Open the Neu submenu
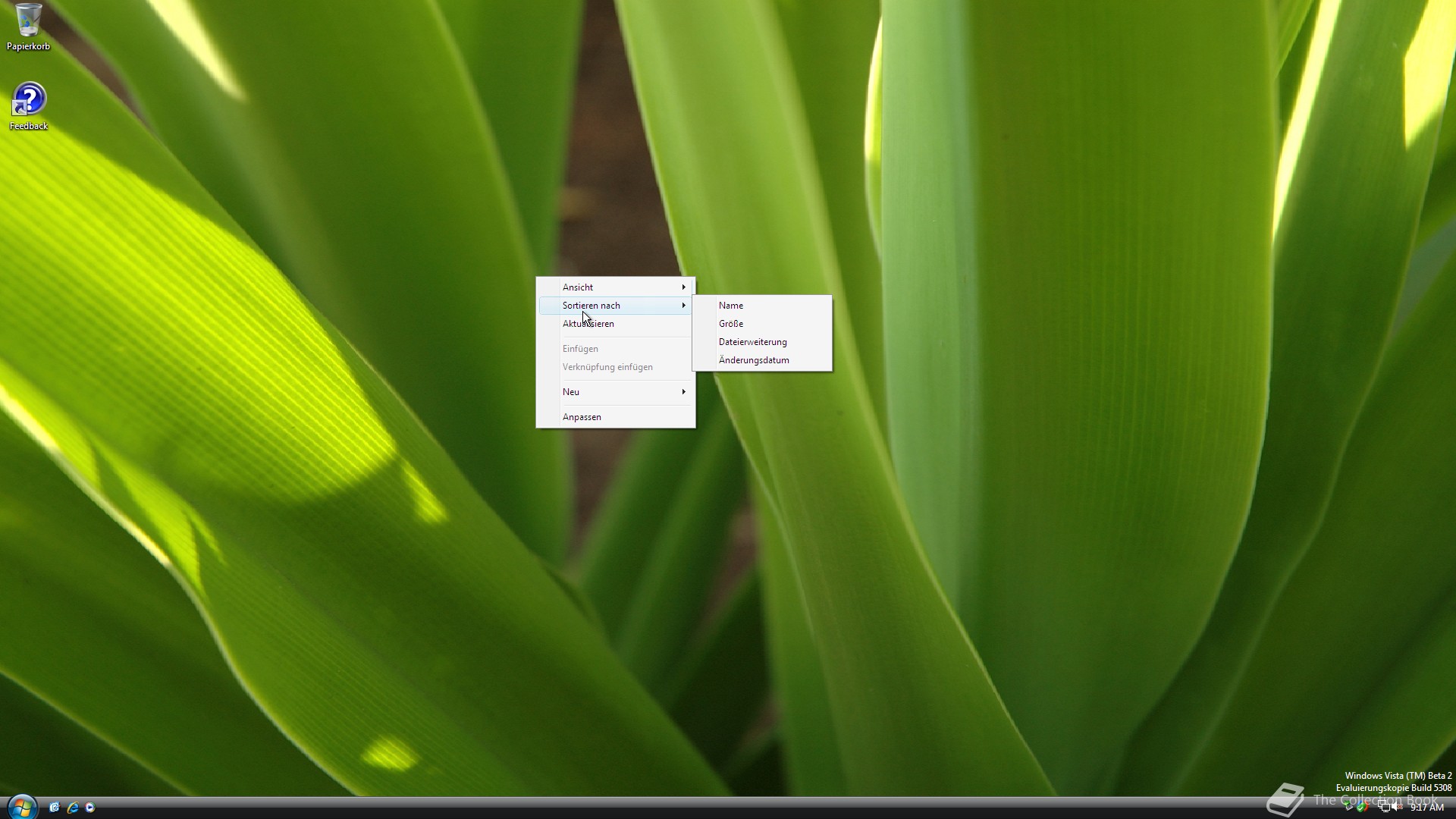This screenshot has height=819, width=1456. pyautogui.click(x=616, y=392)
